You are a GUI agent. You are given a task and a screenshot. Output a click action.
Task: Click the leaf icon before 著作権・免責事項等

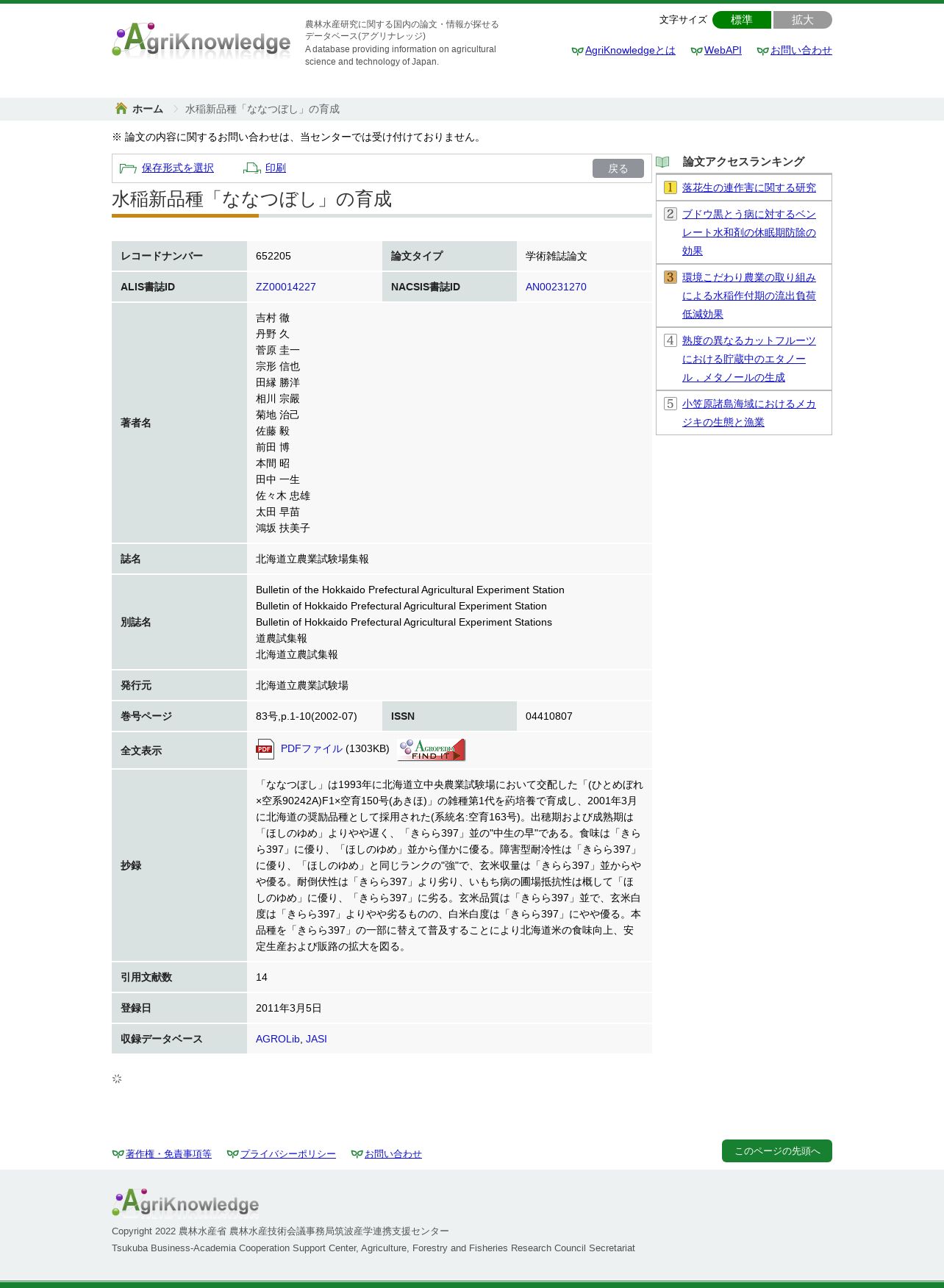point(118,1154)
